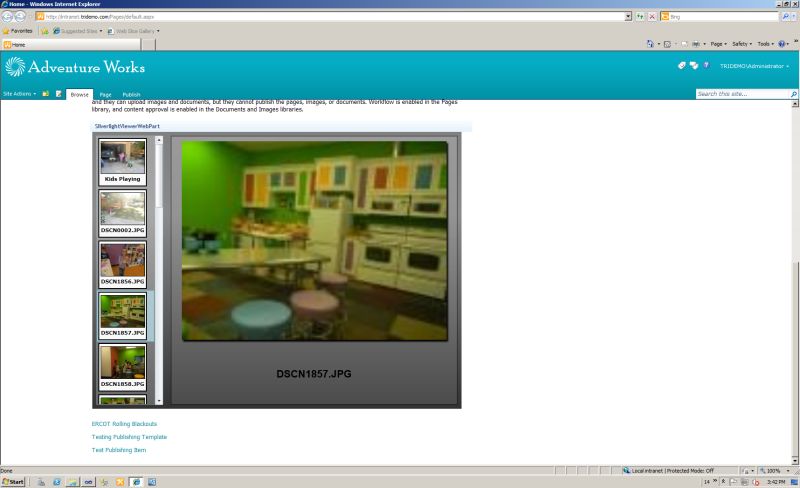The height and width of the screenshot is (488, 800).
Task: Select the Kids Playing thumbnail
Action: tap(122, 162)
